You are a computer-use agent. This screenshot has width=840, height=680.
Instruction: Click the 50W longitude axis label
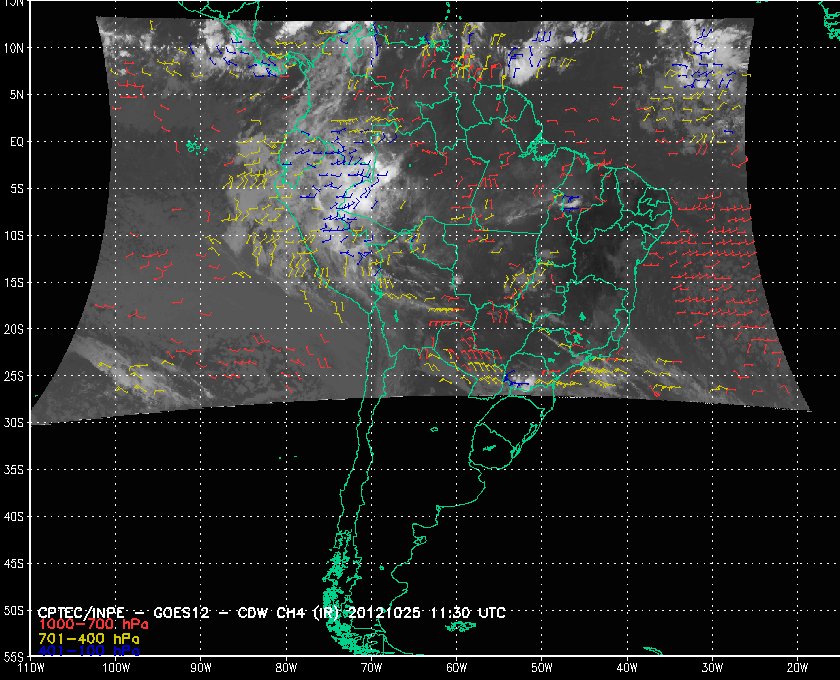coord(541,669)
